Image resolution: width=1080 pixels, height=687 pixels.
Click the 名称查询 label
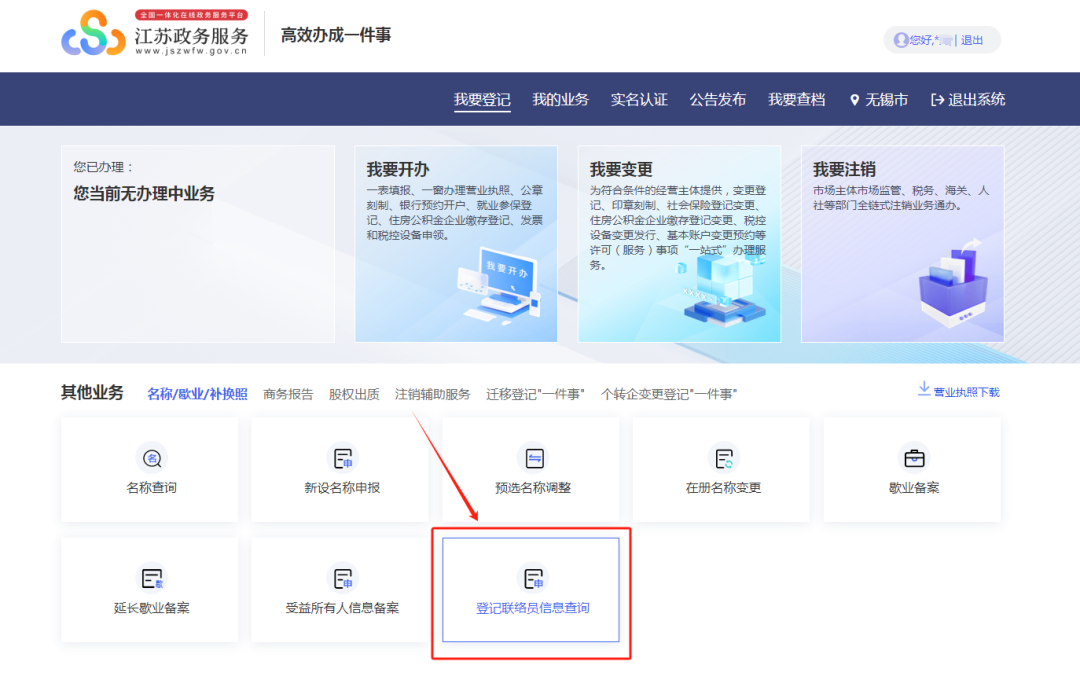point(152,488)
